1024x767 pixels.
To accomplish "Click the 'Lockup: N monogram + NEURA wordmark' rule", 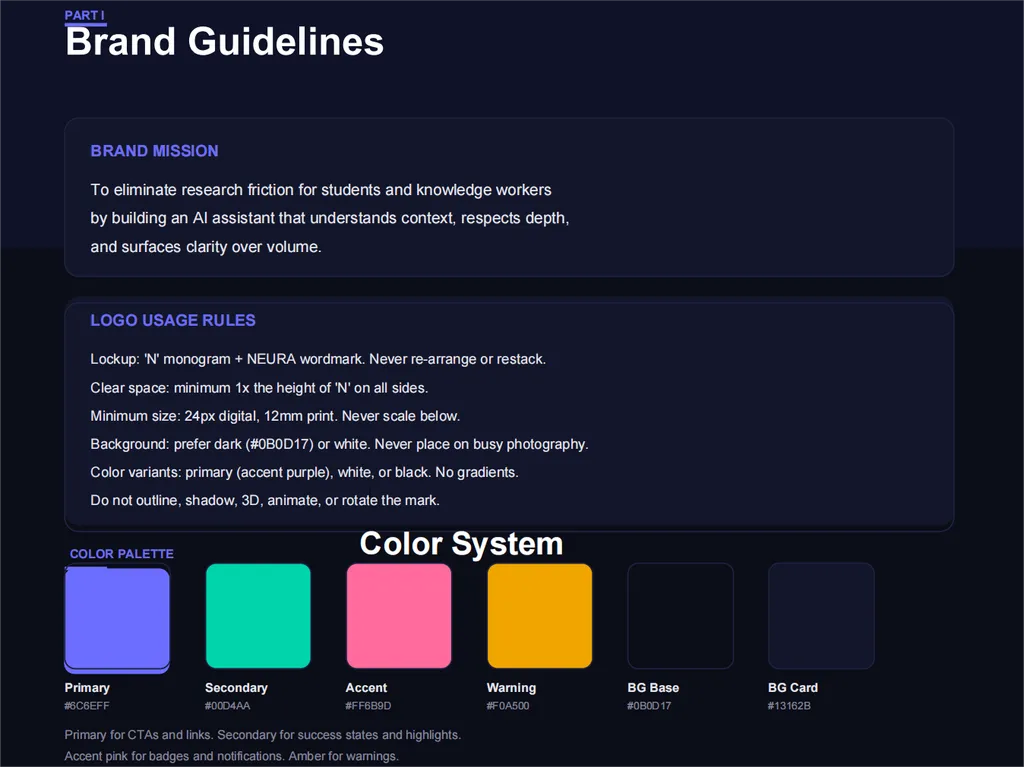I will click(318, 359).
